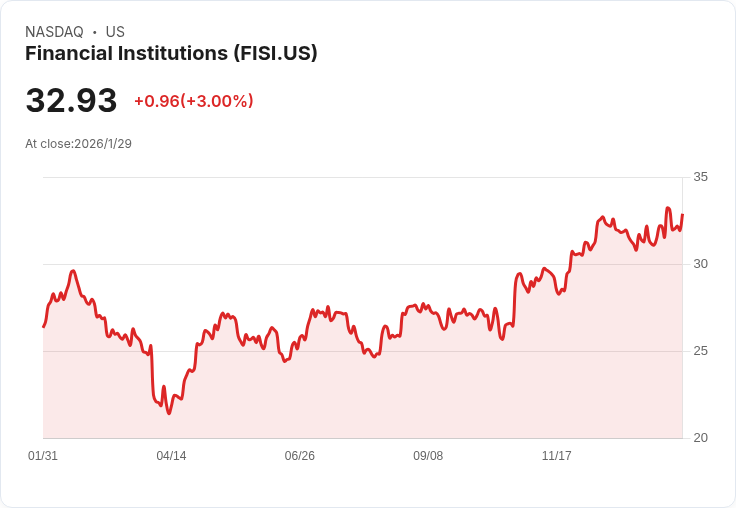Select the 04/14 date marker
Image resolution: width=736 pixels, height=508 pixels.
pos(171,456)
